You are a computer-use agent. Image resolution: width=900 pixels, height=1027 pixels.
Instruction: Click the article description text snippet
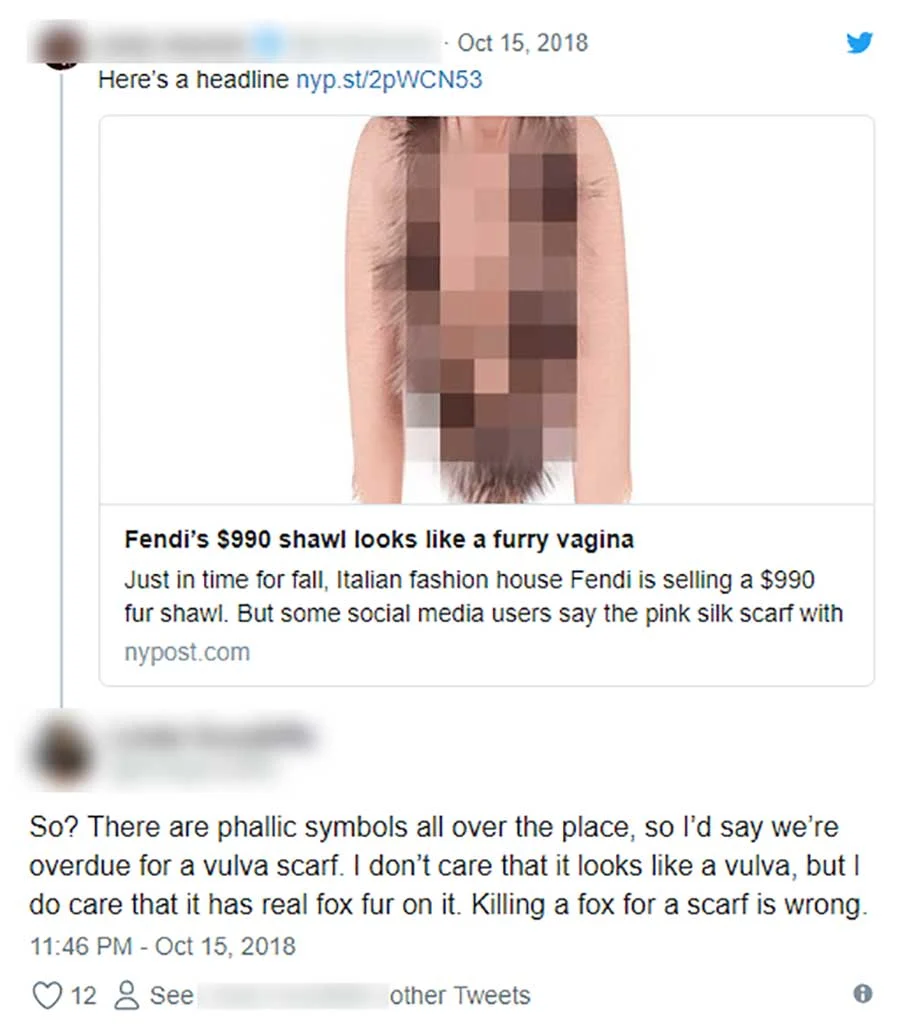(x=483, y=597)
